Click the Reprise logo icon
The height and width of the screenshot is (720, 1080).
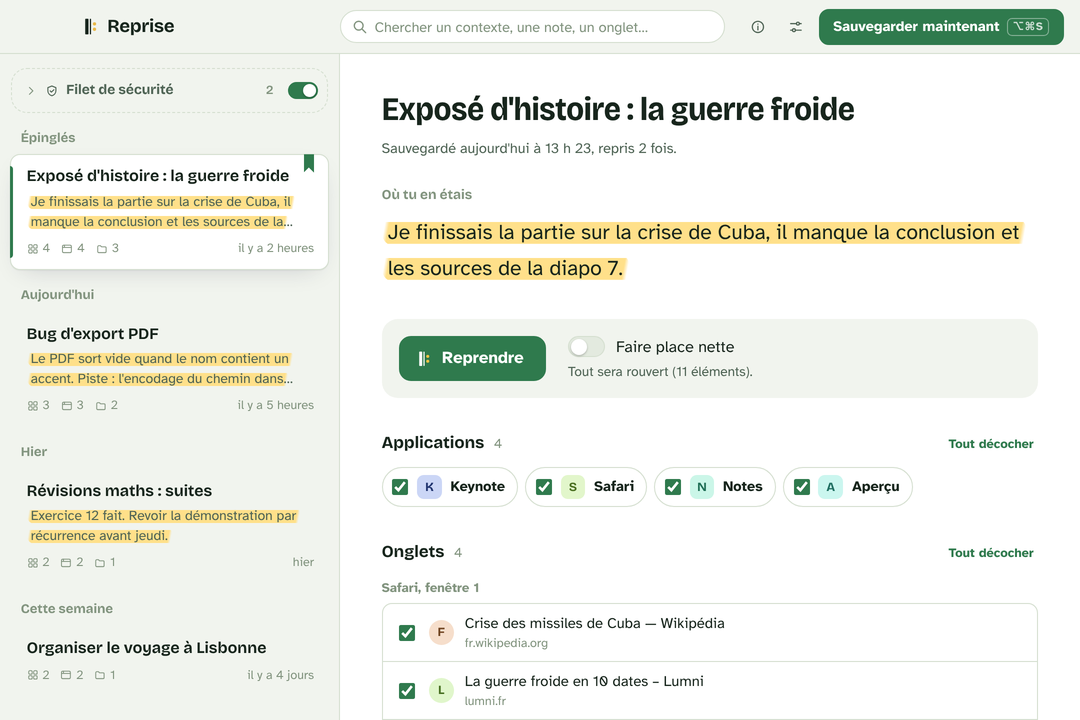[90, 27]
